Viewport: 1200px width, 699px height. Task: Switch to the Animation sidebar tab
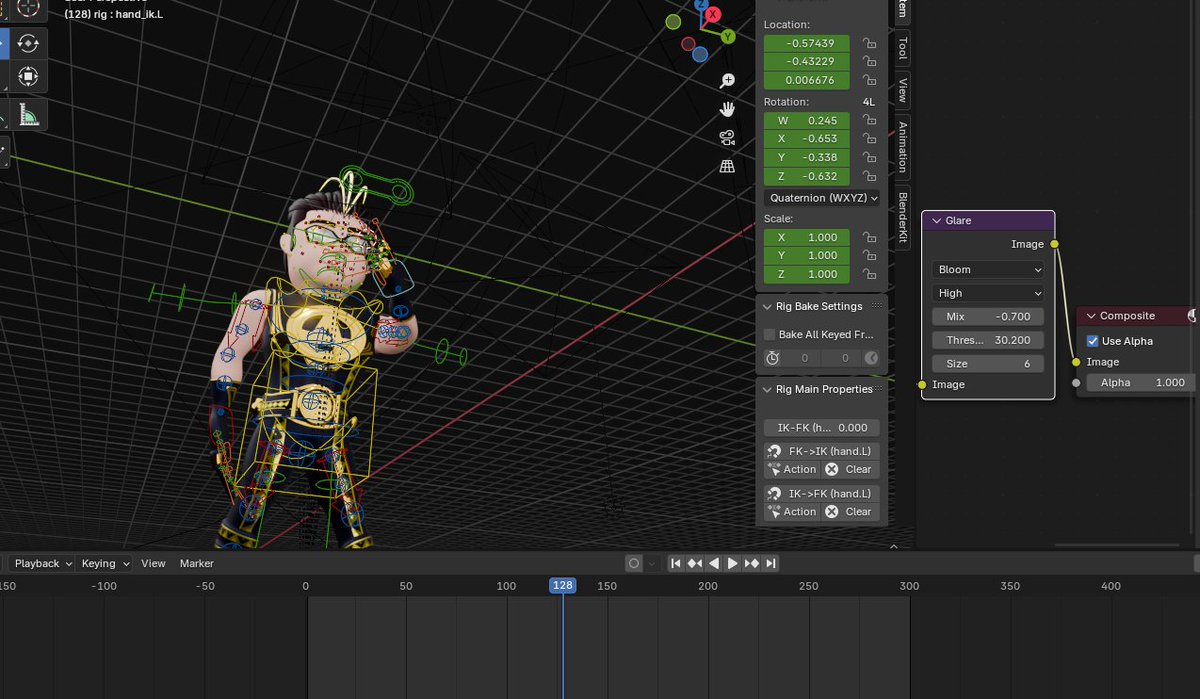coord(902,147)
